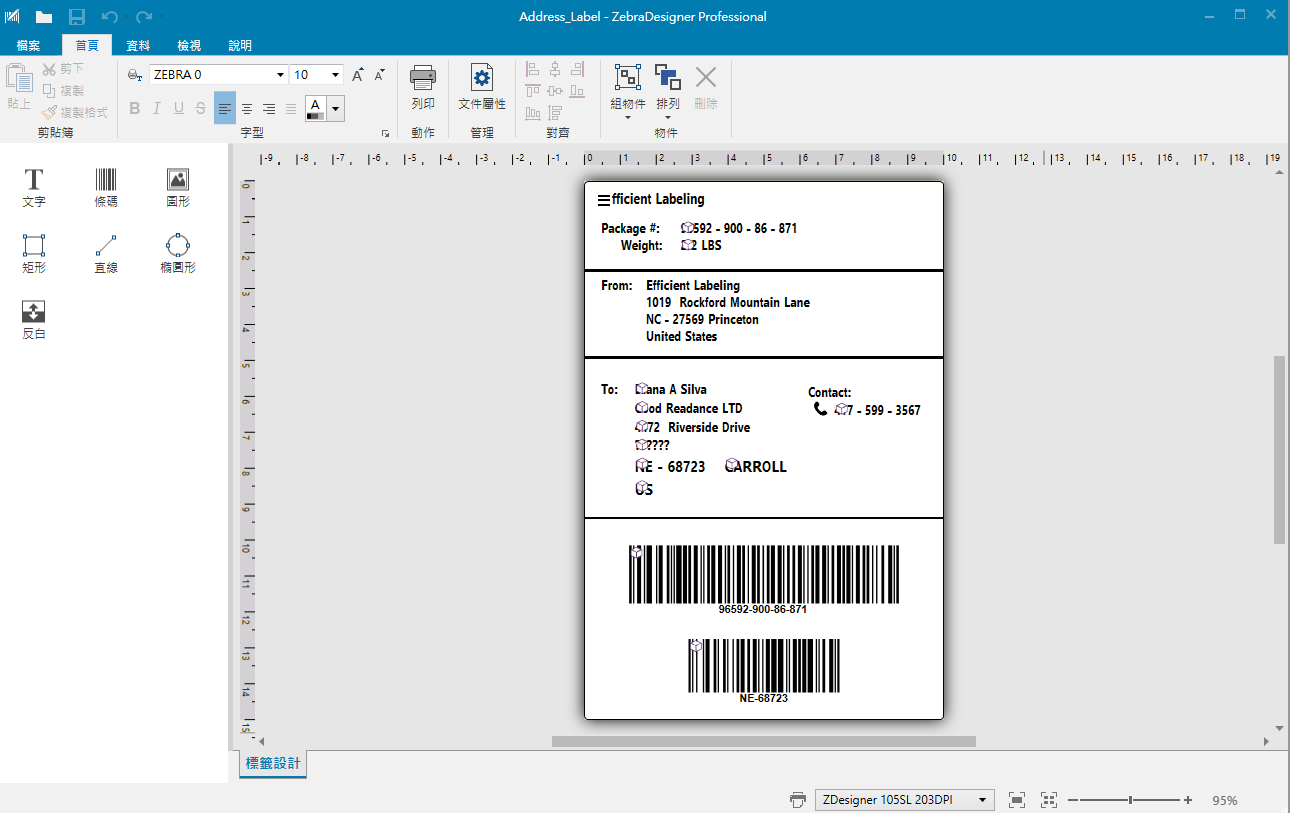Click the 貼上 paste icon
This screenshot has width=1290, height=813.
[19, 88]
